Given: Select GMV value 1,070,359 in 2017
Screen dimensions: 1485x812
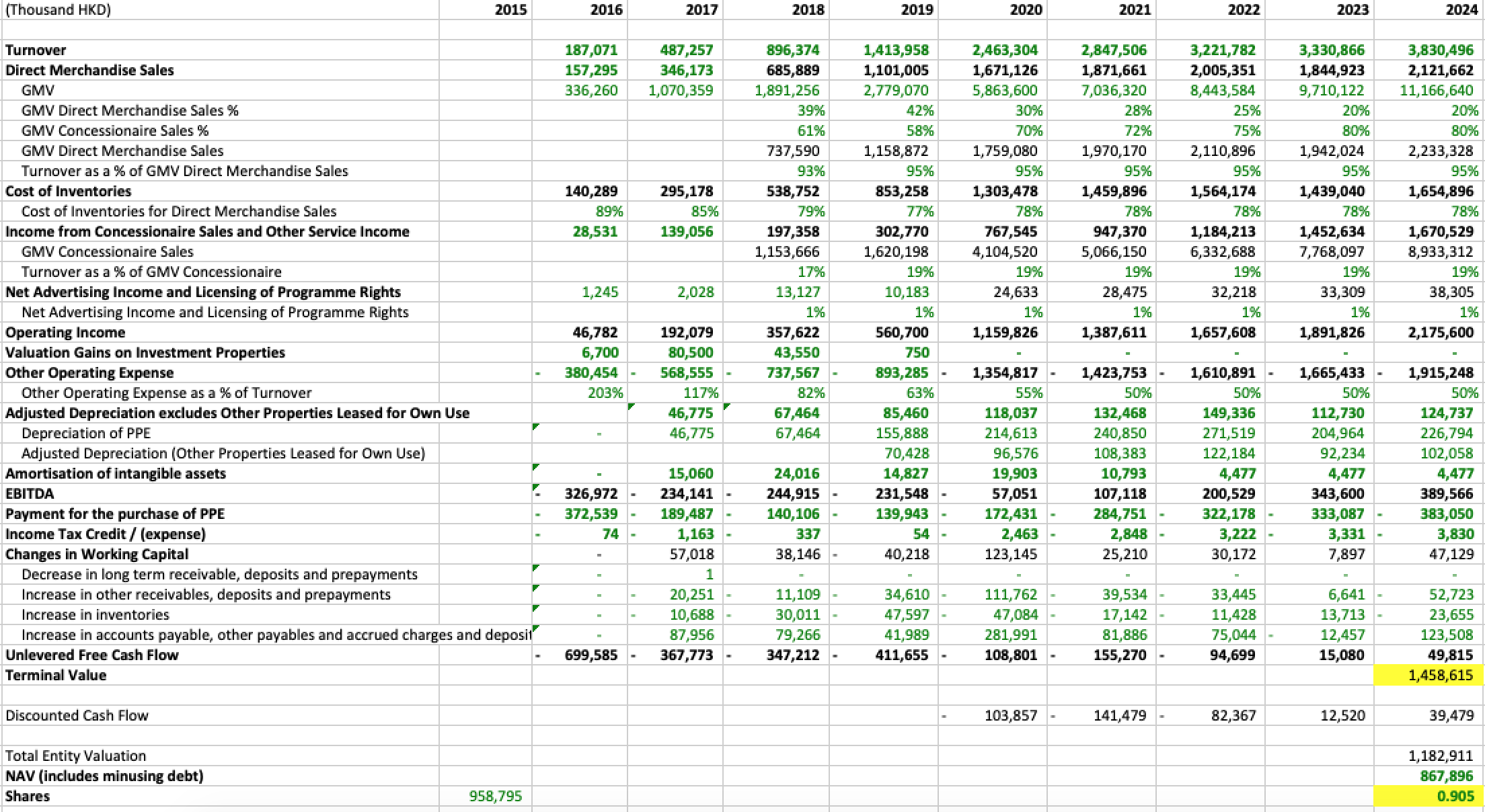Looking at the screenshot, I should click(x=681, y=91).
